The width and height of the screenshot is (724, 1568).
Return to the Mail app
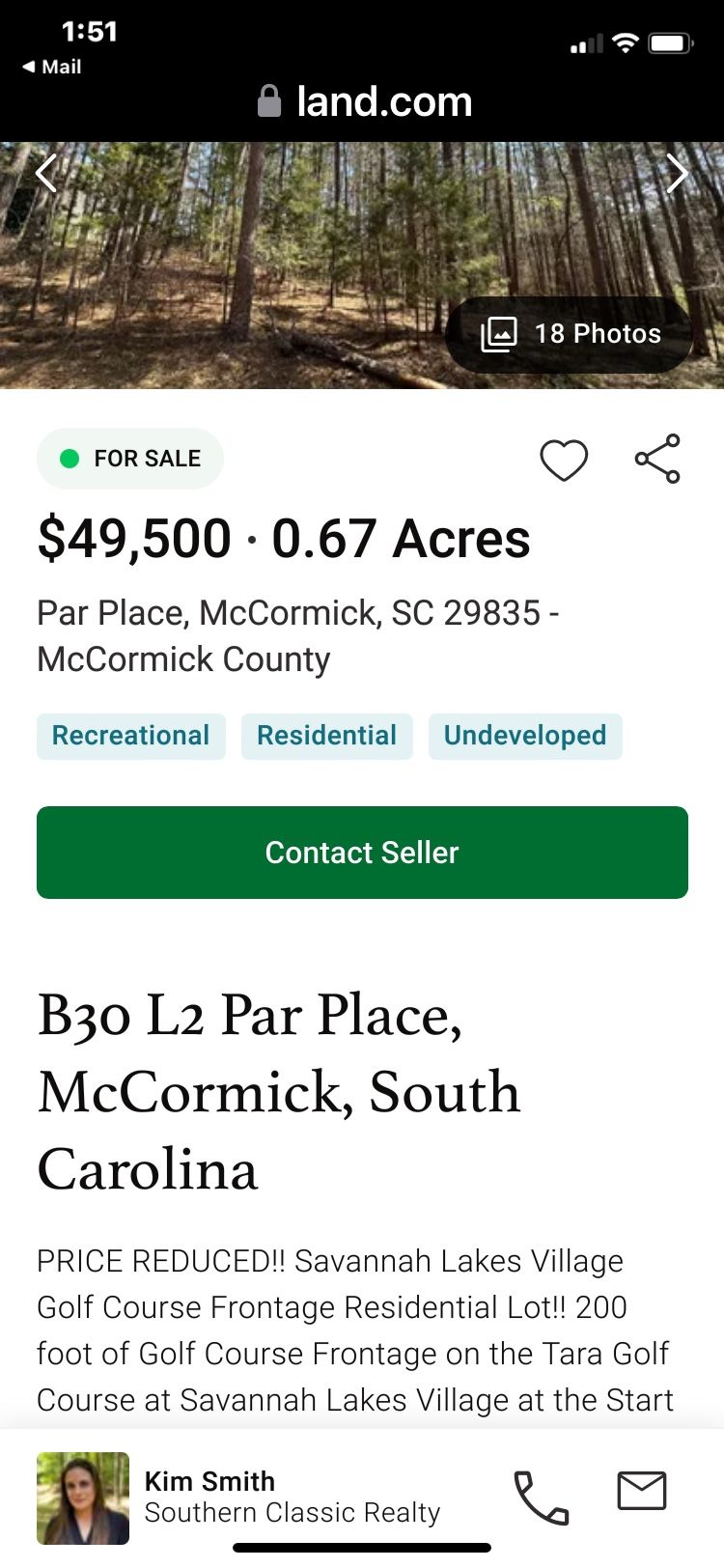[x=53, y=67]
